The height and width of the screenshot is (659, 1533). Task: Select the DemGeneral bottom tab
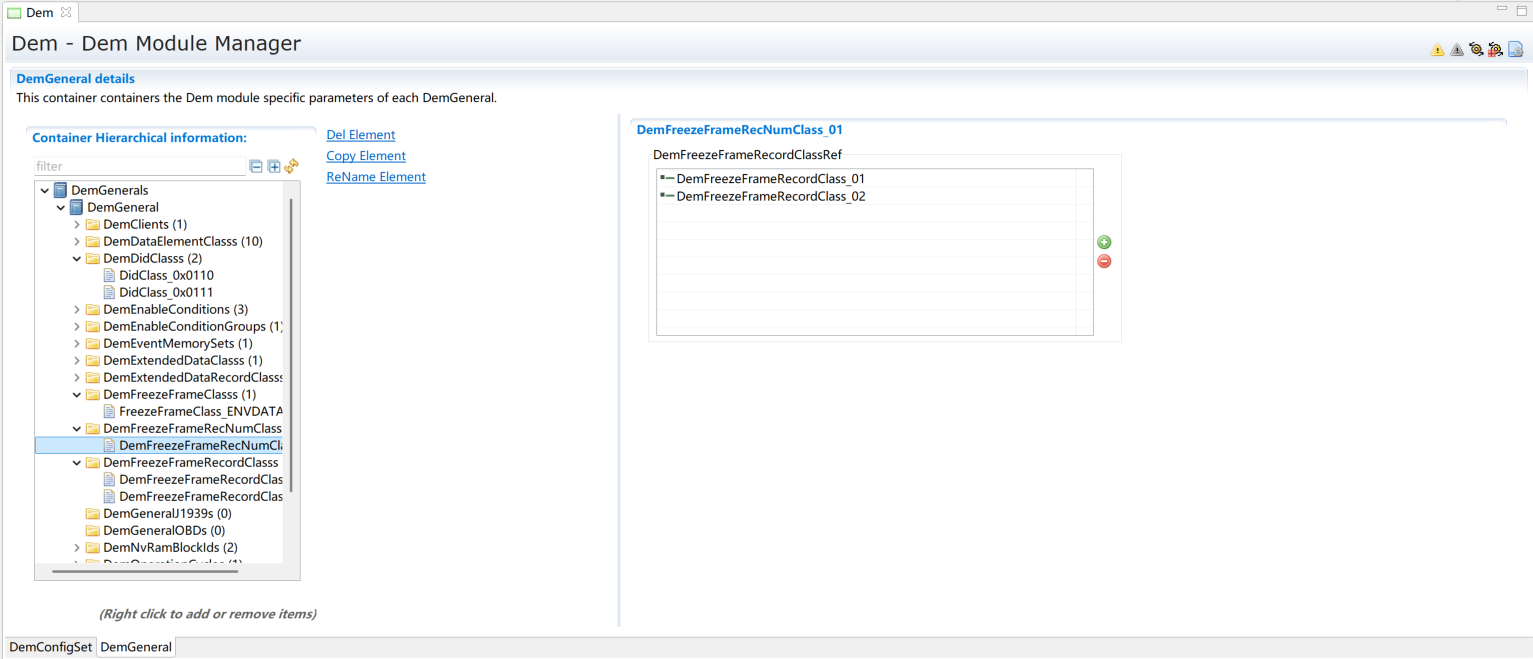tap(136, 647)
